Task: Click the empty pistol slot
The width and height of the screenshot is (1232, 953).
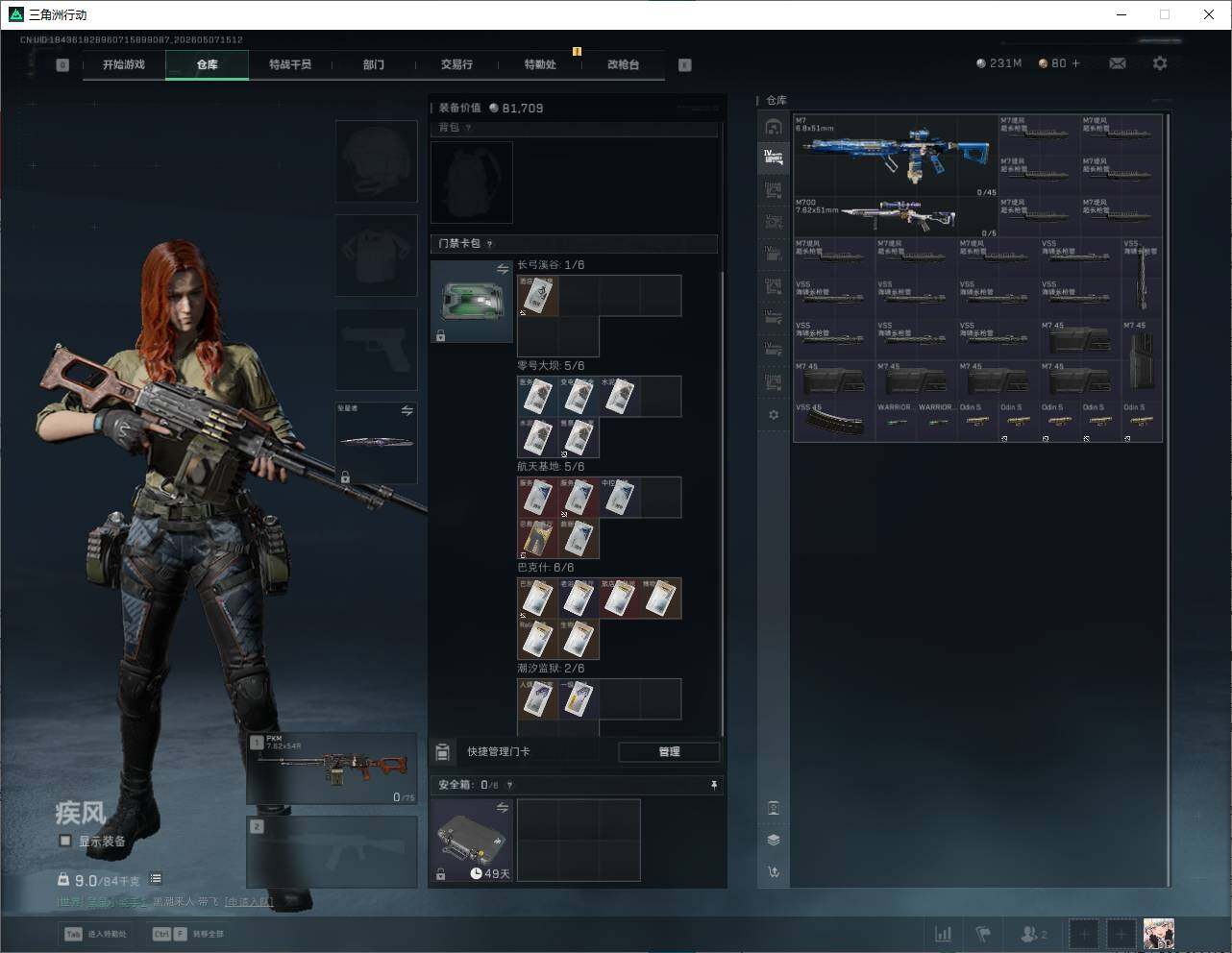Action: 376,350
